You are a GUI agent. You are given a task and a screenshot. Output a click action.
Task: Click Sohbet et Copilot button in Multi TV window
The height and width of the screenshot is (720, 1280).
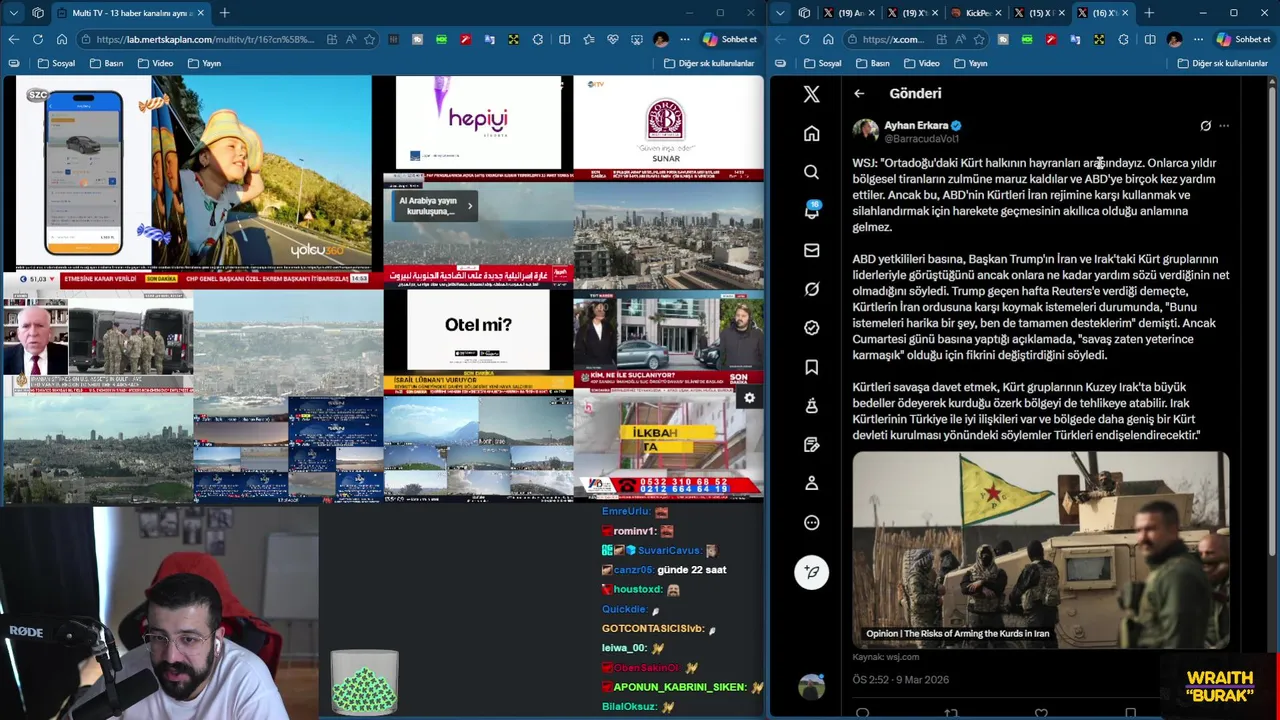tap(730, 40)
